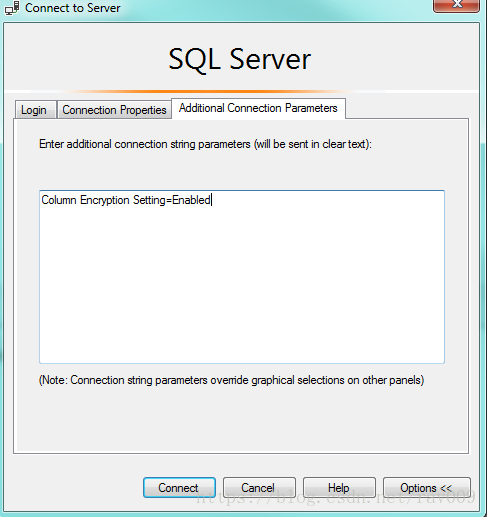This screenshot has width=487, height=517.
Task: Click 'Column Encryption Setting=Enabled' text
Action: tap(126, 200)
